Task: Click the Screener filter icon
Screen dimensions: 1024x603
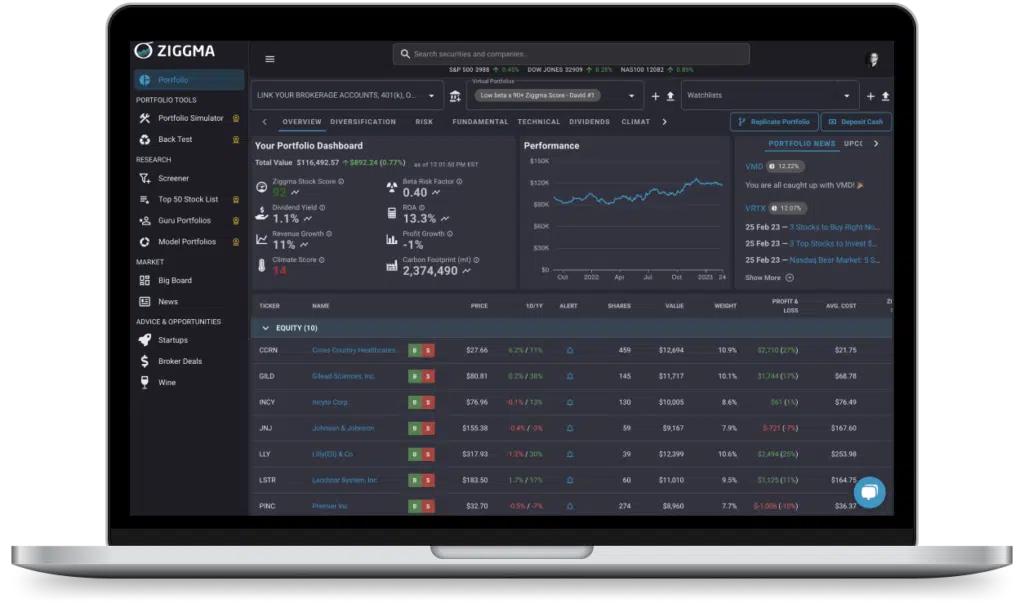Action: point(144,178)
